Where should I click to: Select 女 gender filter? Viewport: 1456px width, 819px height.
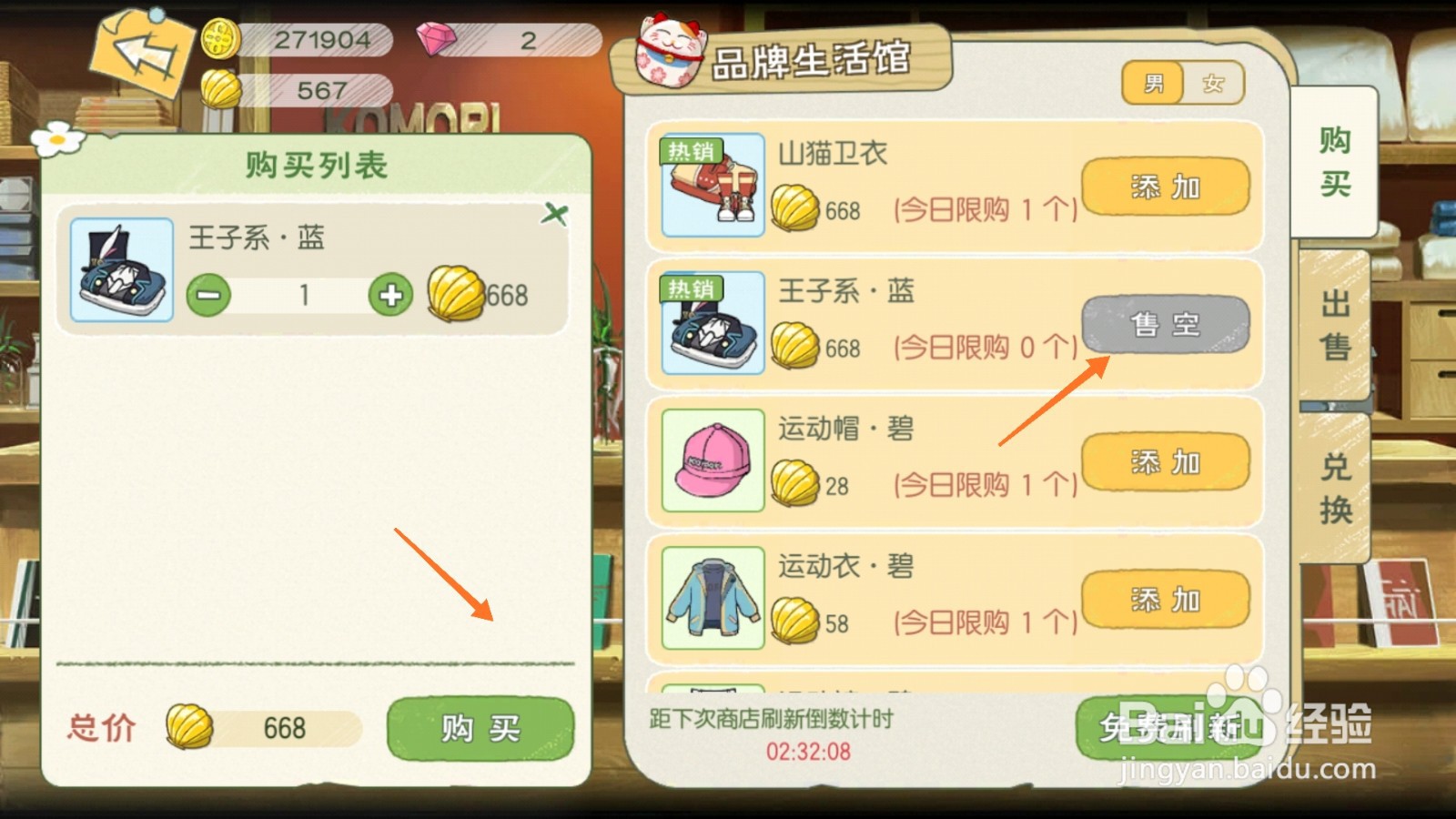(1213, 84)
